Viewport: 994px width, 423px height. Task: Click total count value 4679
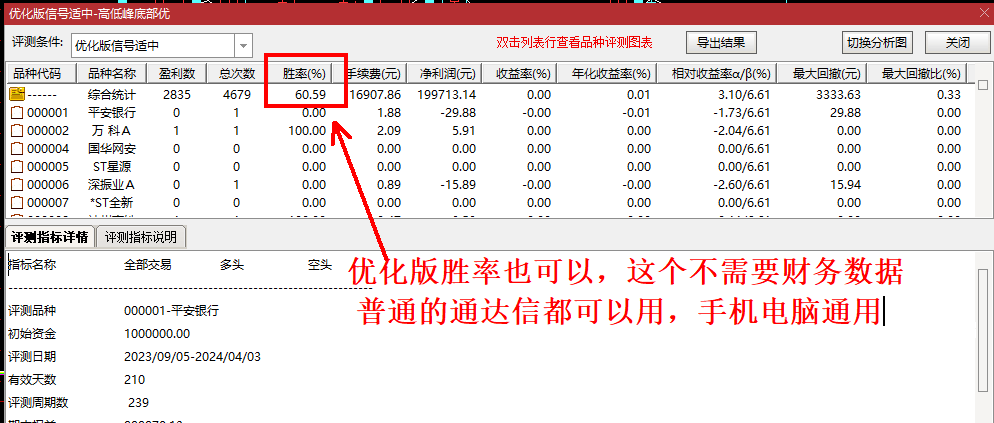pos(237,95)
